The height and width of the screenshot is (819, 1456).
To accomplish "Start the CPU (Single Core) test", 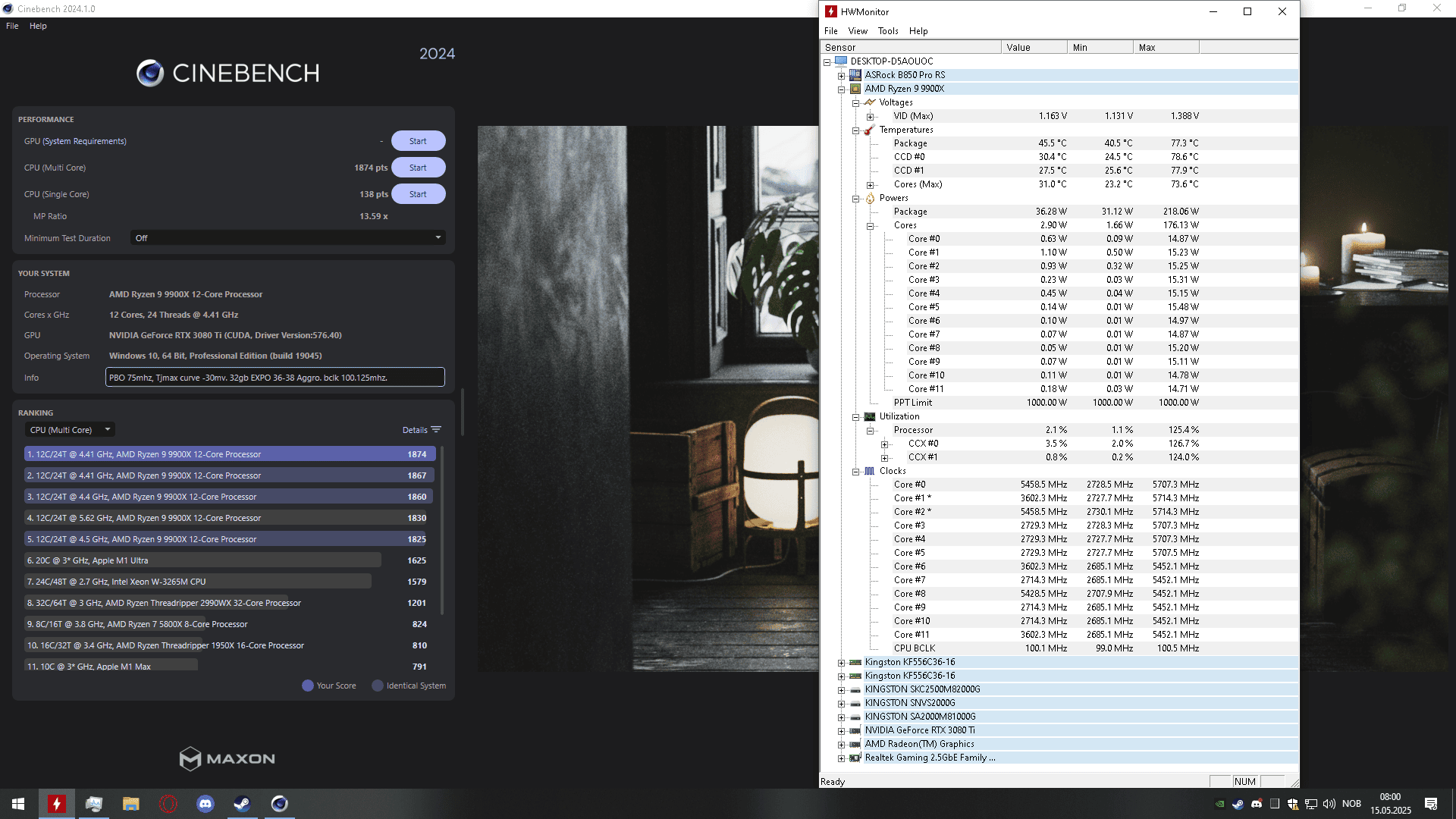I will (x=418, y=194).
